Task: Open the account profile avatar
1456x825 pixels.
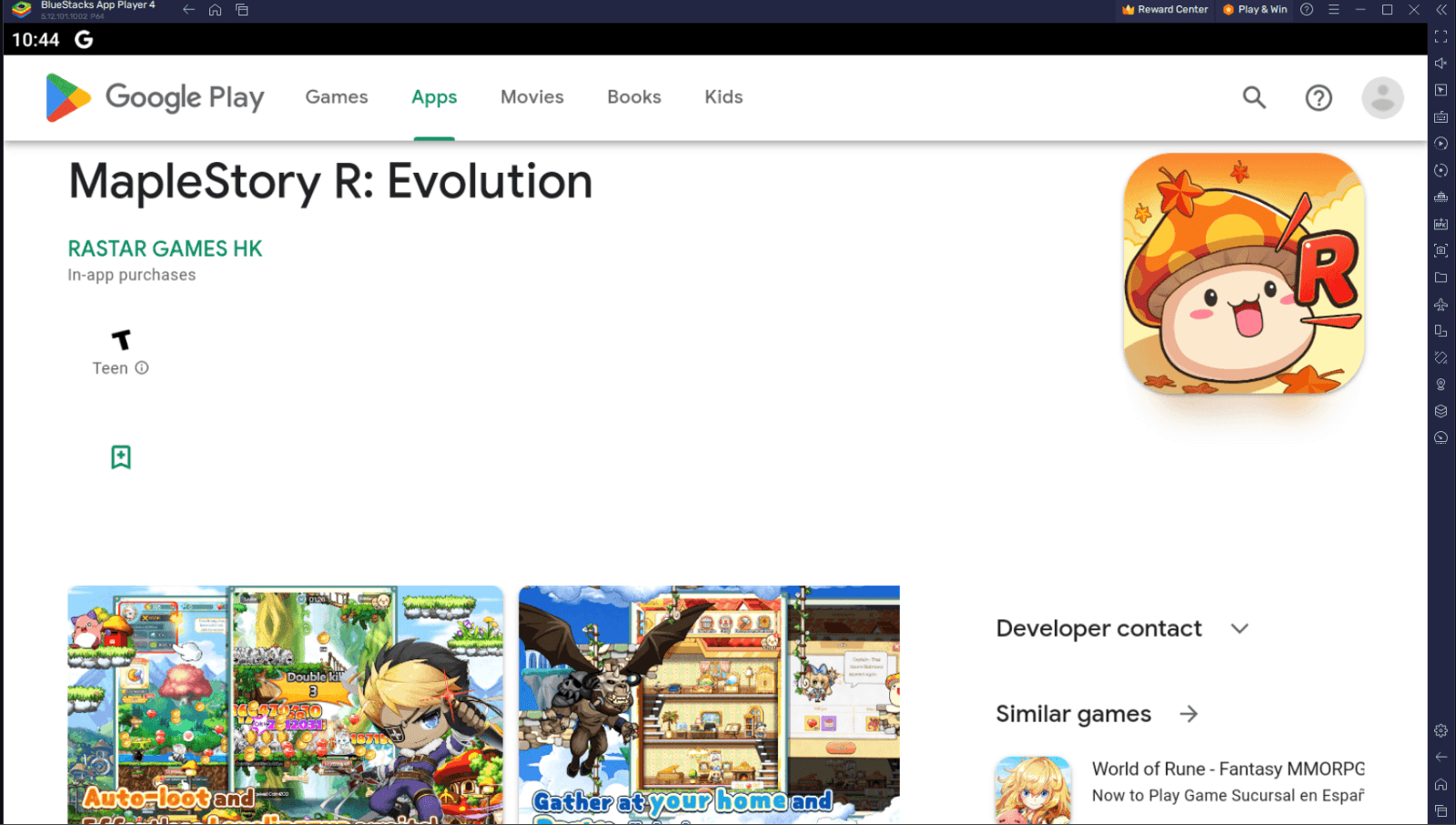Action: [x=1382, y=97]
